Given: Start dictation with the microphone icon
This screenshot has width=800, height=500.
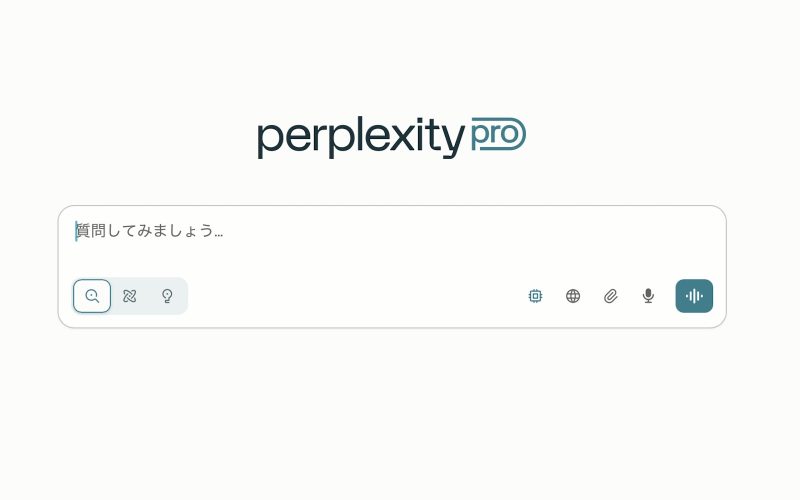Looking at the screenshot, I should point(648,296).
